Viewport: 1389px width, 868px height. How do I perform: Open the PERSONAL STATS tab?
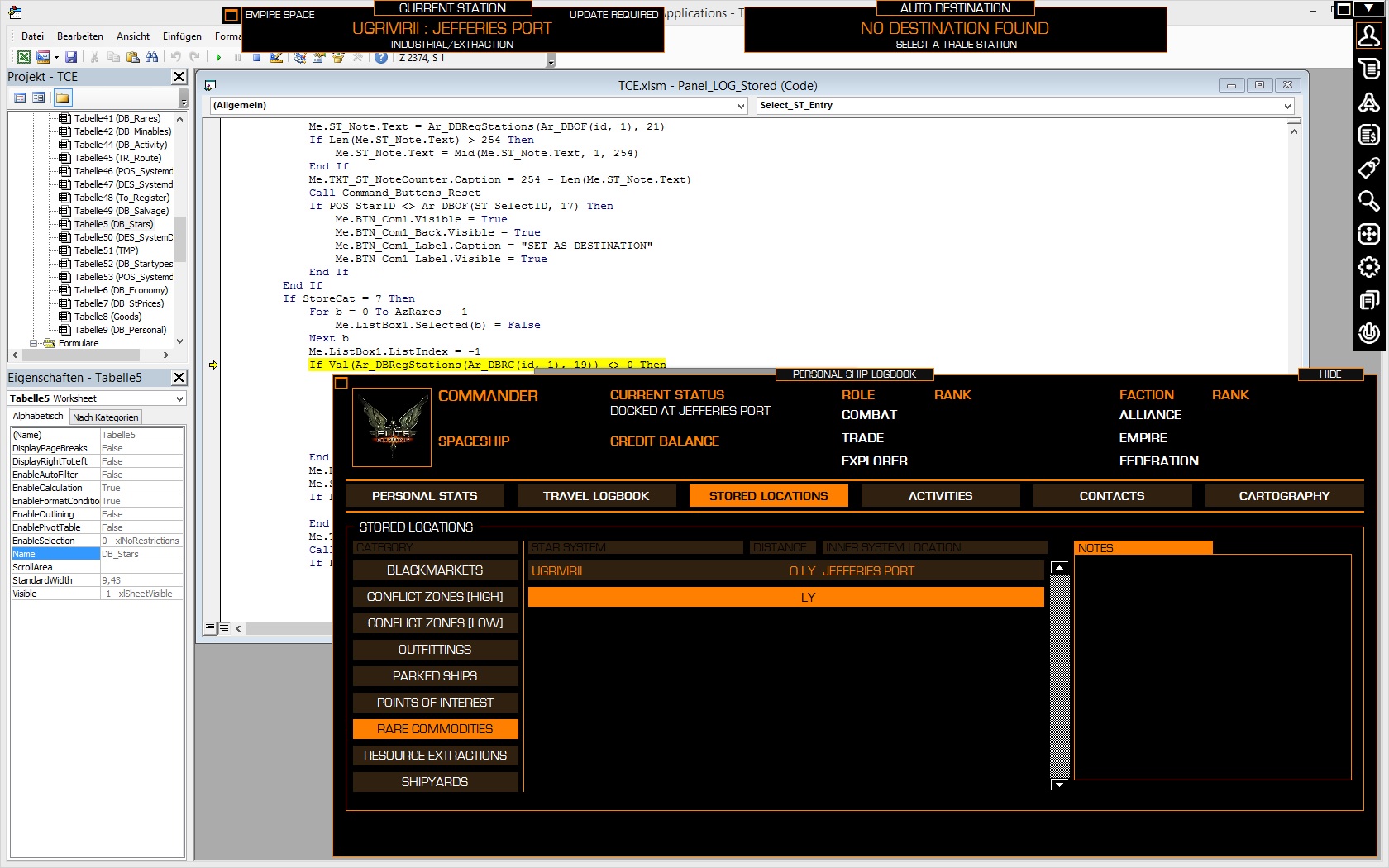pyautogui.click(x=425, y=496)
